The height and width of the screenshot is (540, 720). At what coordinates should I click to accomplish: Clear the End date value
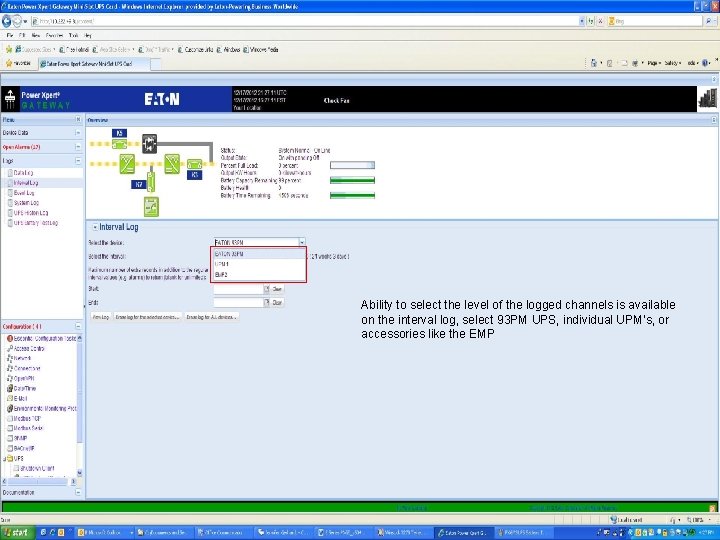[277, 303]
